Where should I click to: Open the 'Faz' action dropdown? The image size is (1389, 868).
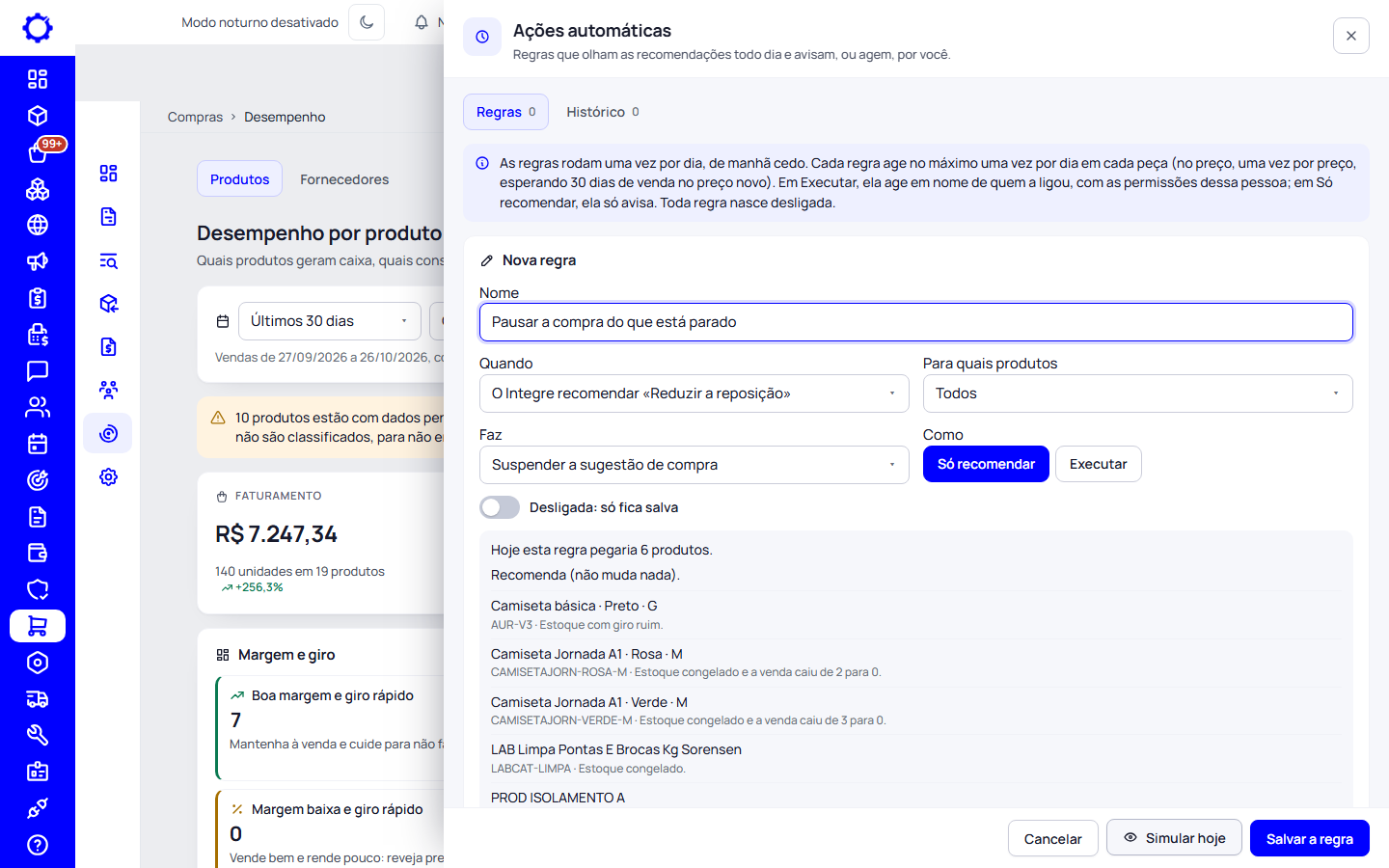[x=694, y=465]
